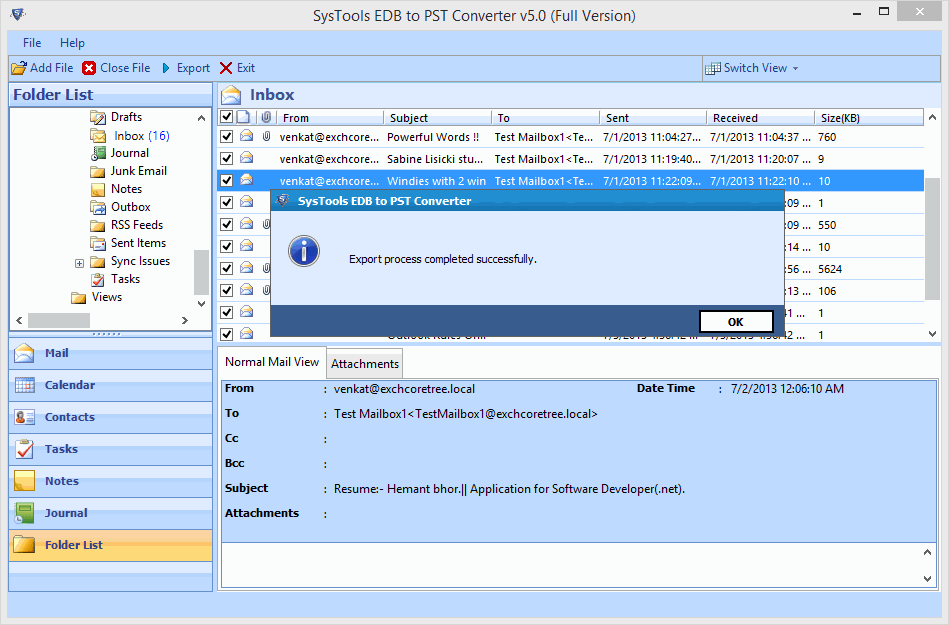Image resolution: width=949 pixels, height=625 pixels.
Task: Uncheck the Windies with 2 win checkbox
Action: (x=226, y=180)
